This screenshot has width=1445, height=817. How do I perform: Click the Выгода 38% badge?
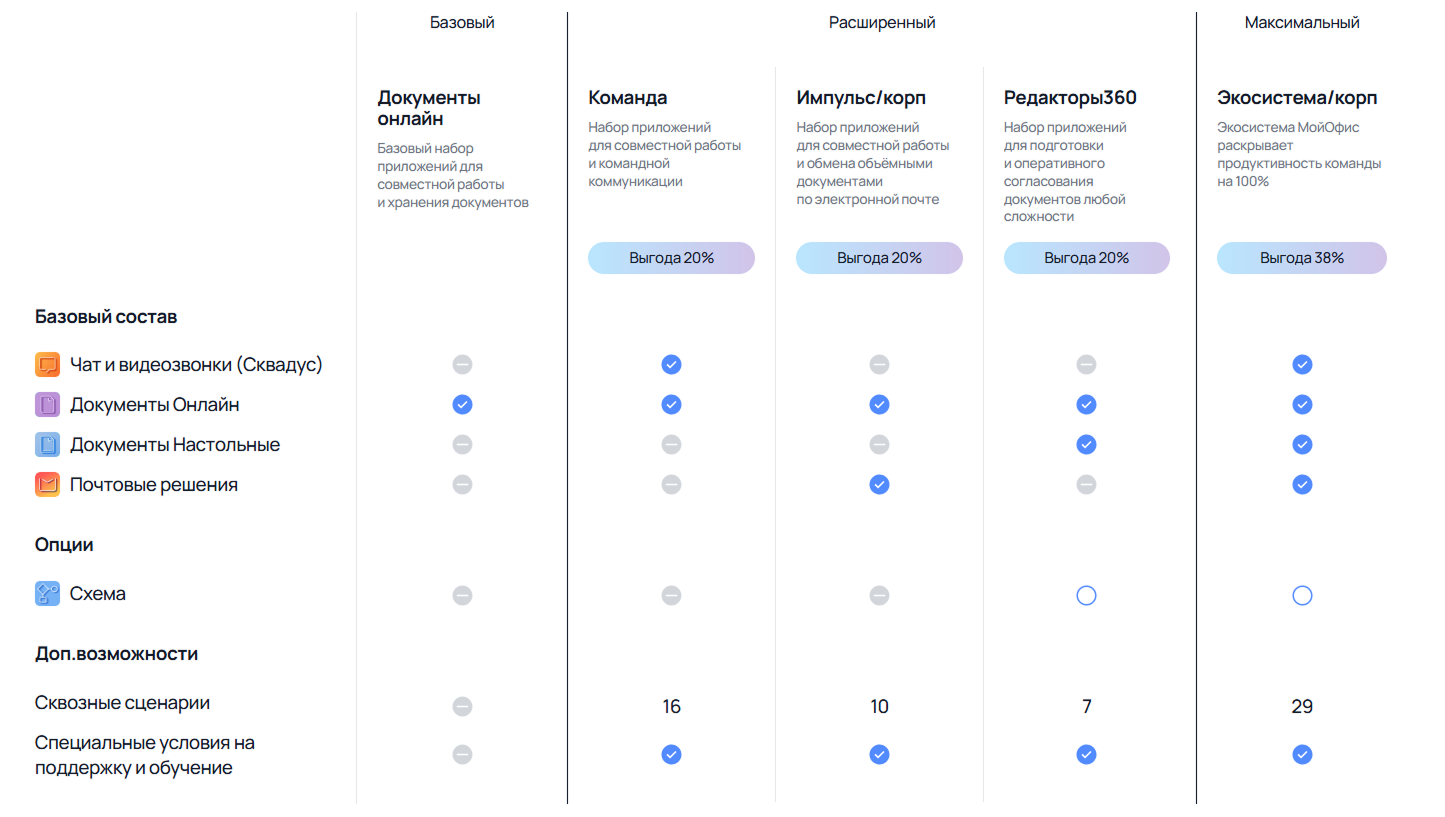(x=1302, y=258)
